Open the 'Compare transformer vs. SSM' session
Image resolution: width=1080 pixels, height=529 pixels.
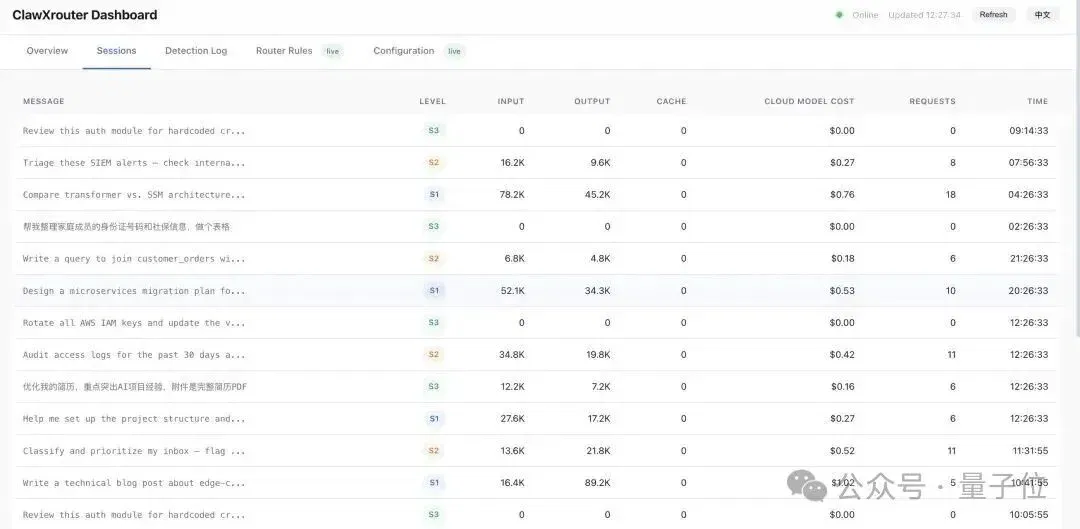click(x=536, y=195)
